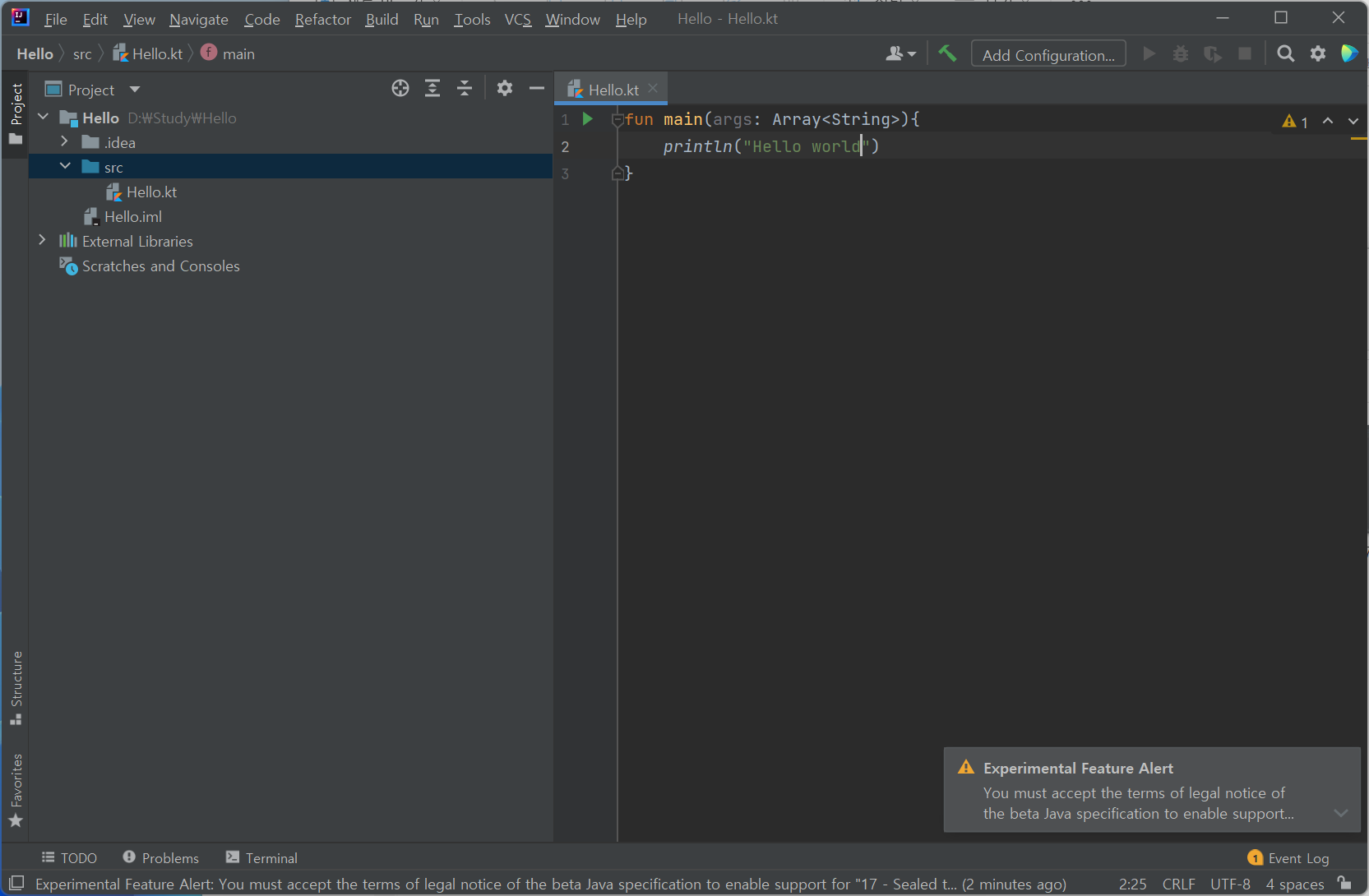Open the Terminal tab
The width and height of the screenshot is (1369, 896).
coord(261,857)
